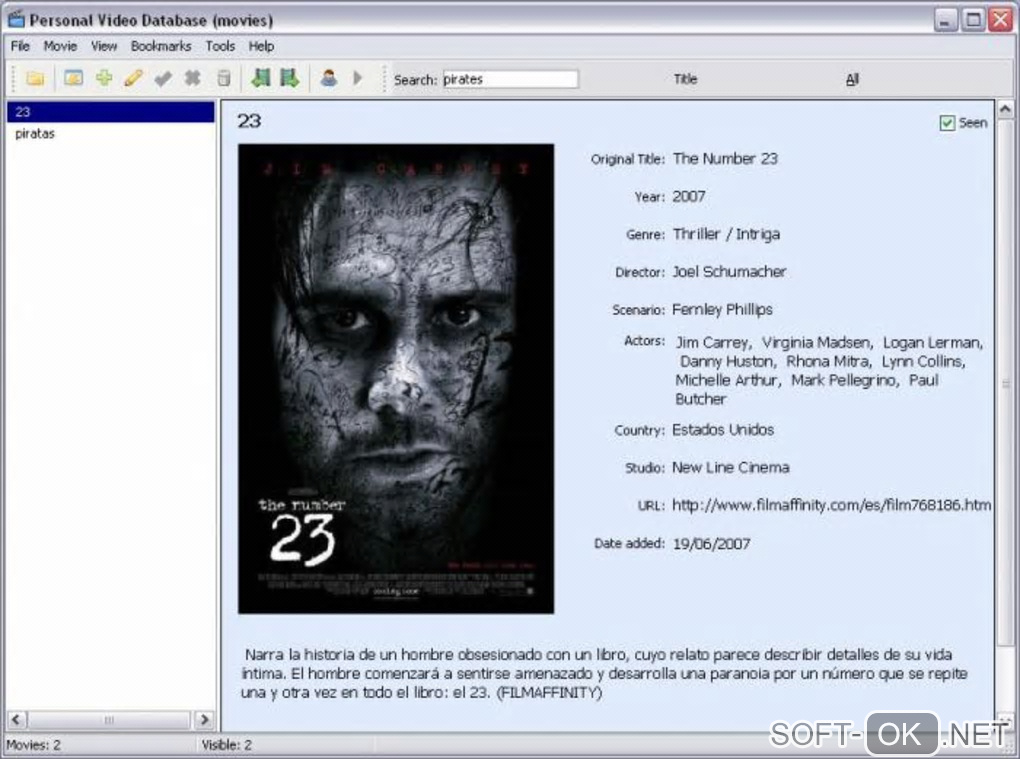The image size is (1020, 759).
Task: Click the movie list scroll right arrow
Action: 204,719
